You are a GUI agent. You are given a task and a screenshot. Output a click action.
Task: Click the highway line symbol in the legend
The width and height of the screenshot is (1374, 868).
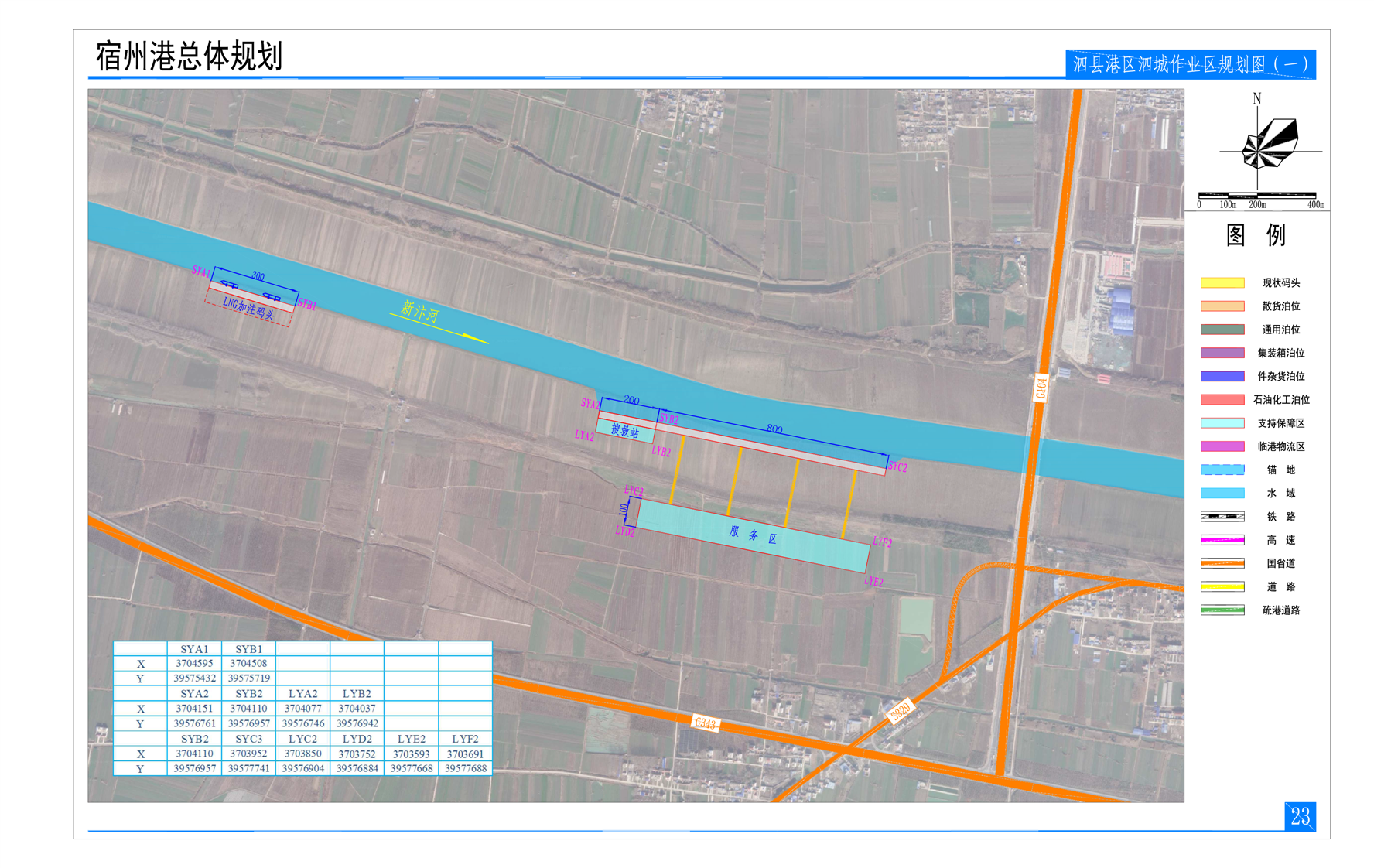pos(1222,540)
